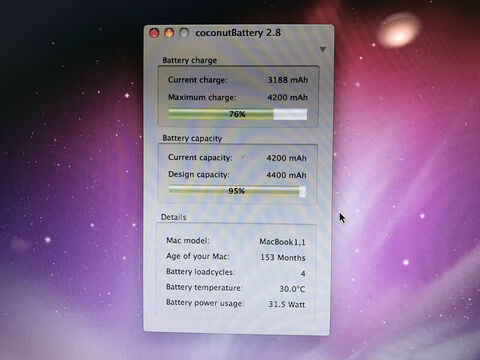The image size is (480, 360).
Task: Click the 4200 mAh current capacity value
Action: [286, 158]
